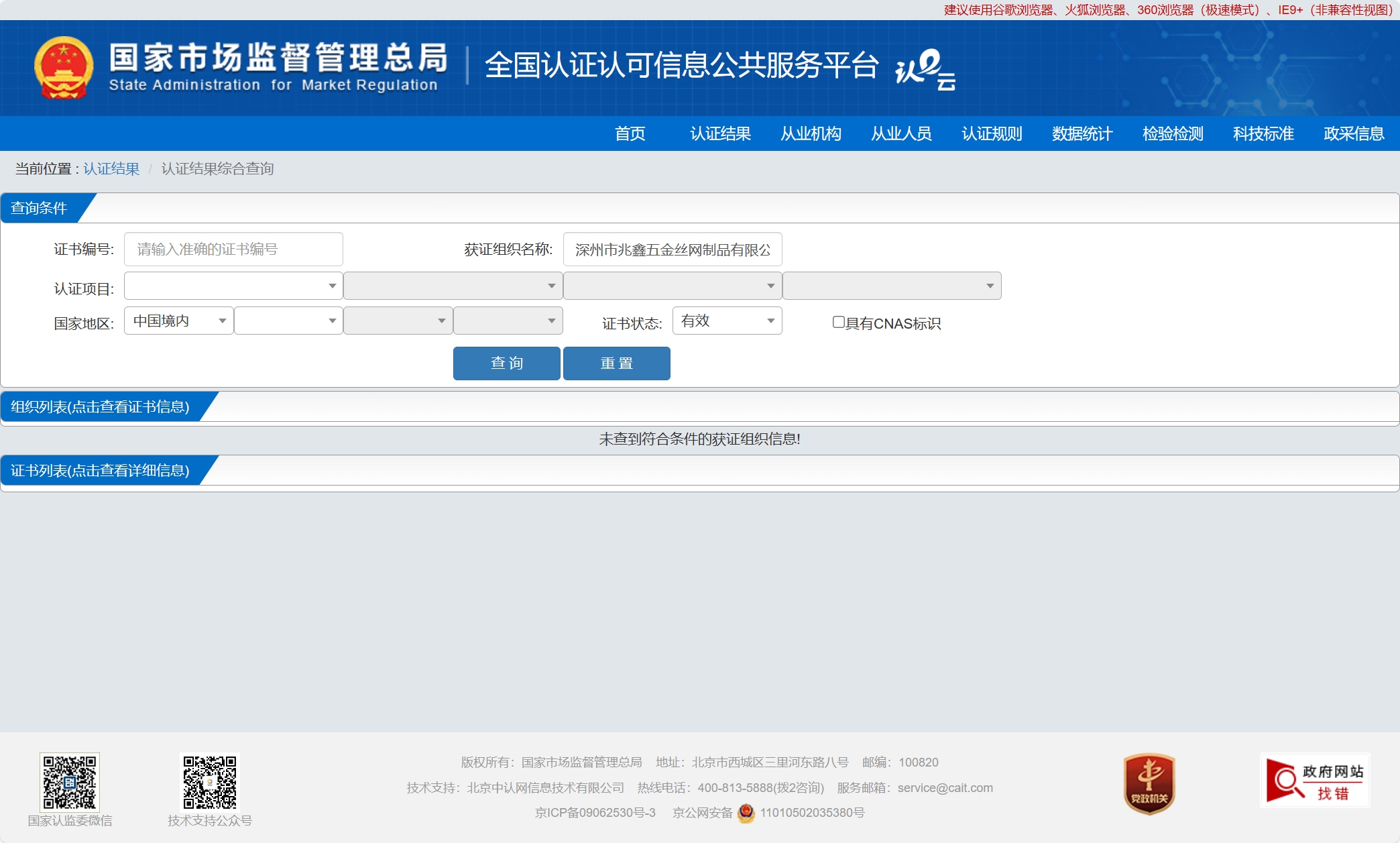The height and width of the screenshot is (843, 1400).
Task: Follow the 认证结果 breadcrumb link
Action: point(111,169)
